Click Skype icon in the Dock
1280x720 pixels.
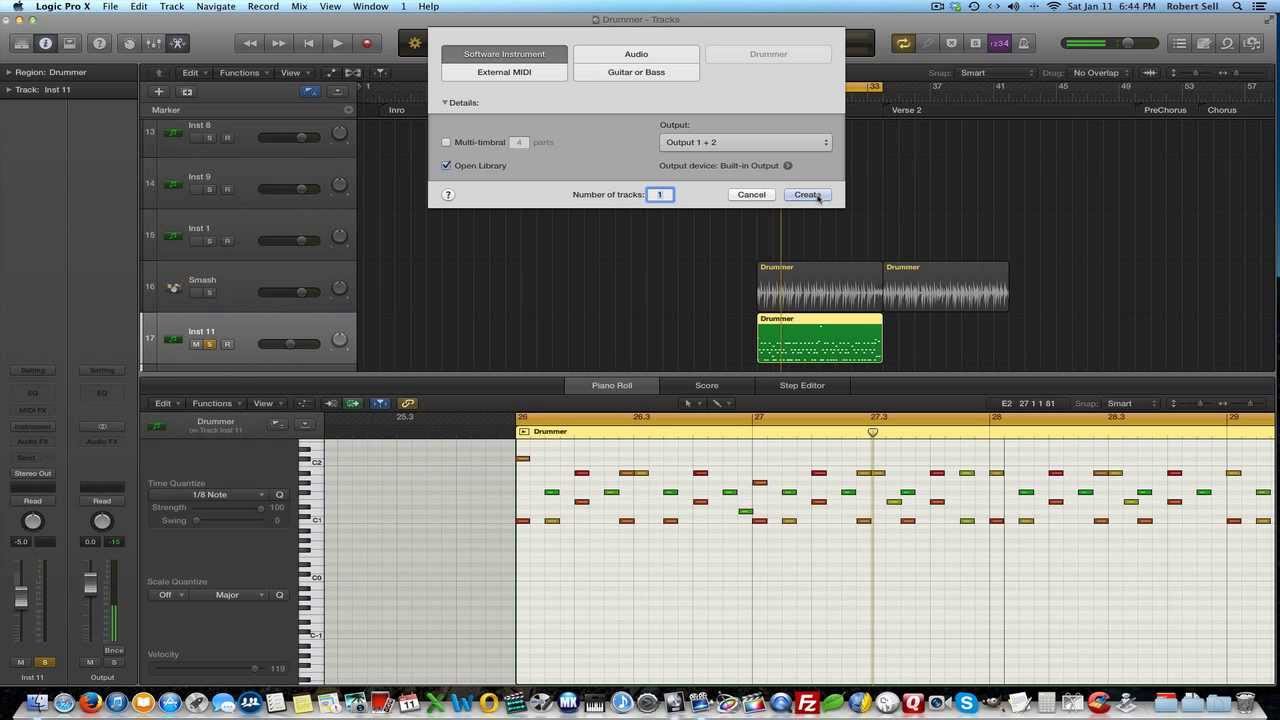(966, 703)
